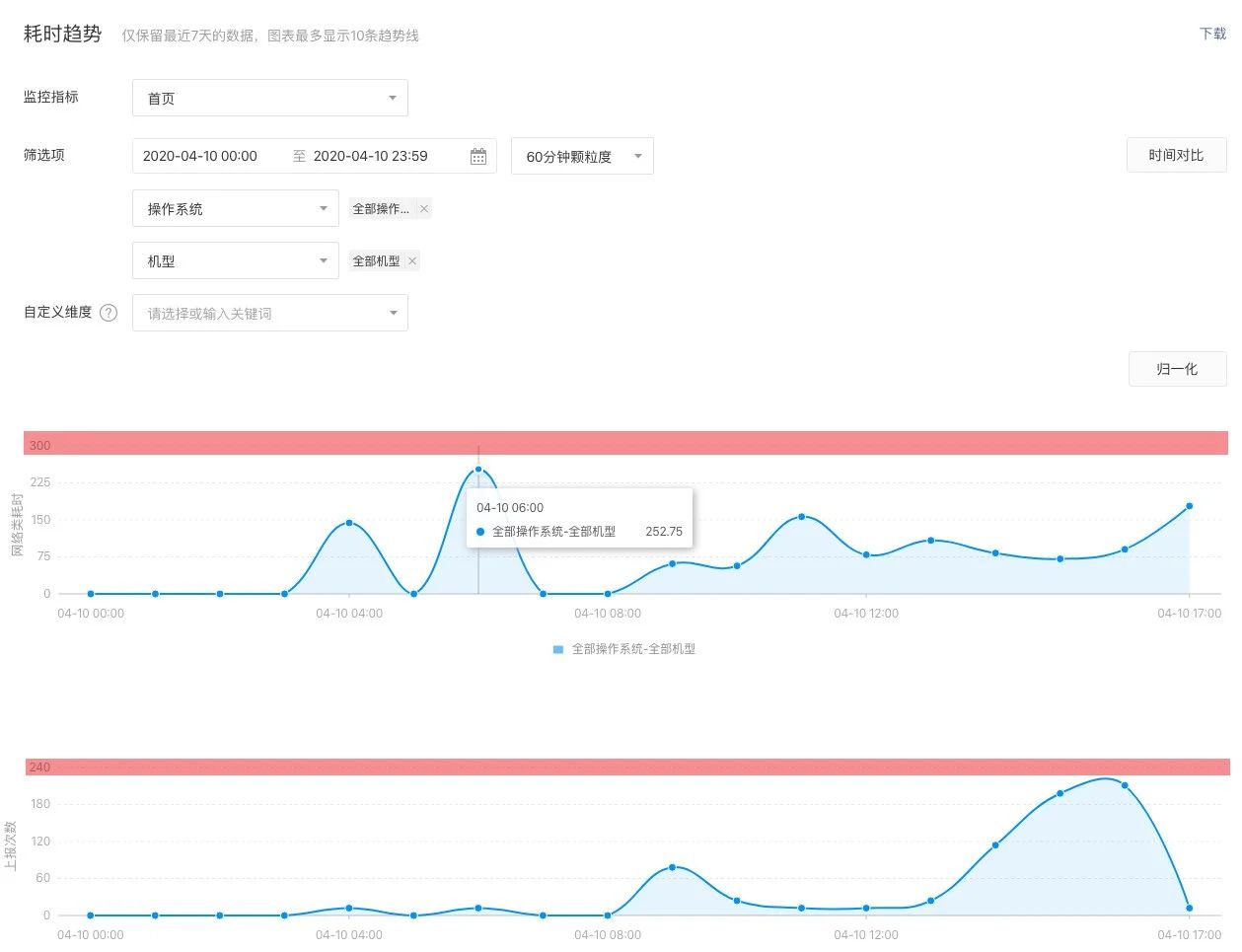The width and height of the screenshot is (1242, 952).
Task: Open the 60分钟颗粒度 granularity dropdown
Action: [x=582, y=156]
